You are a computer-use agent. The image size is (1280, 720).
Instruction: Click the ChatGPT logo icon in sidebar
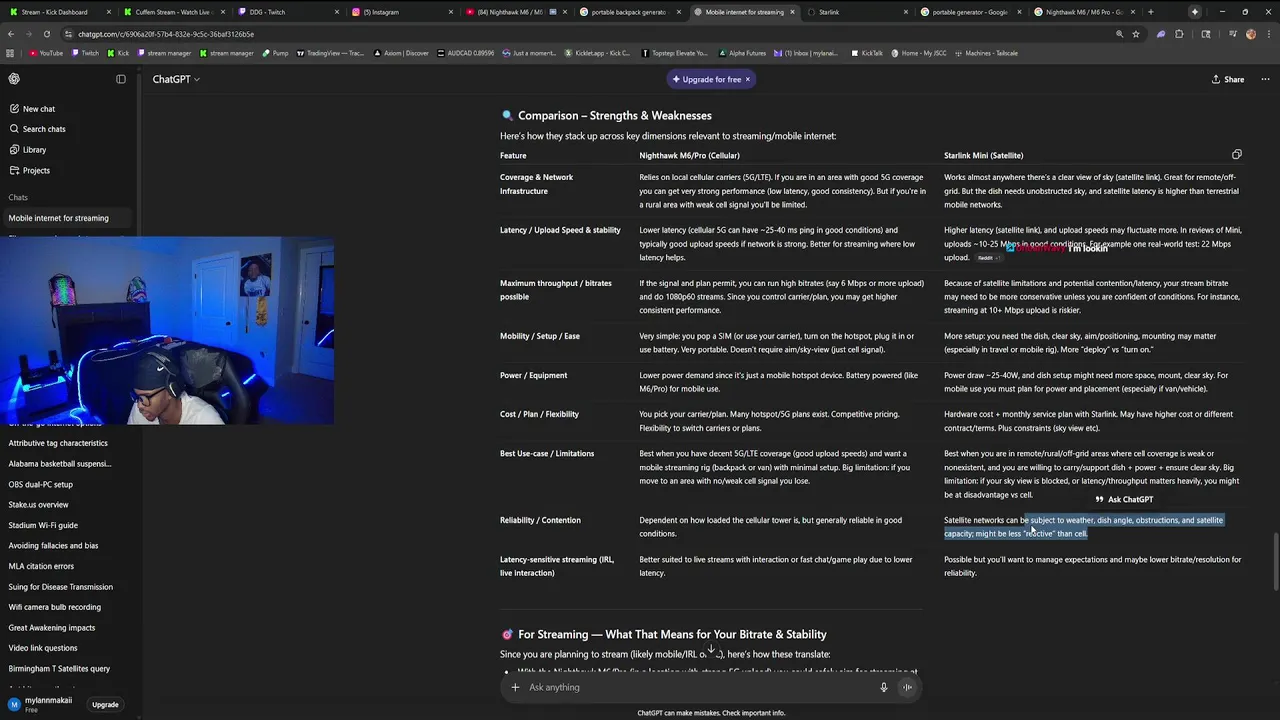coord(14,79)
